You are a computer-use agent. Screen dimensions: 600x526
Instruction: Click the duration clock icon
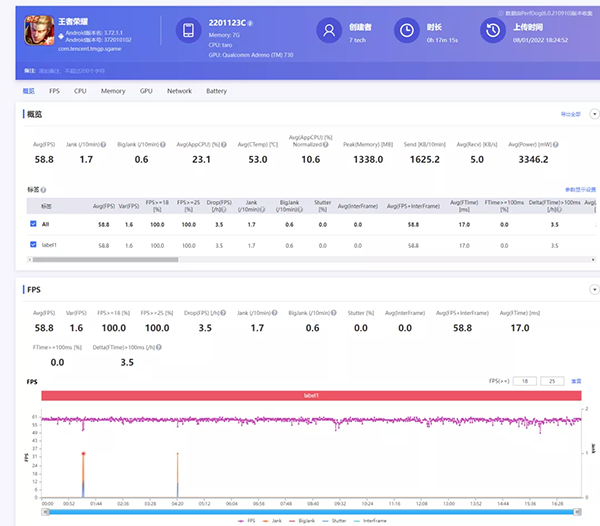pos(407,30)
